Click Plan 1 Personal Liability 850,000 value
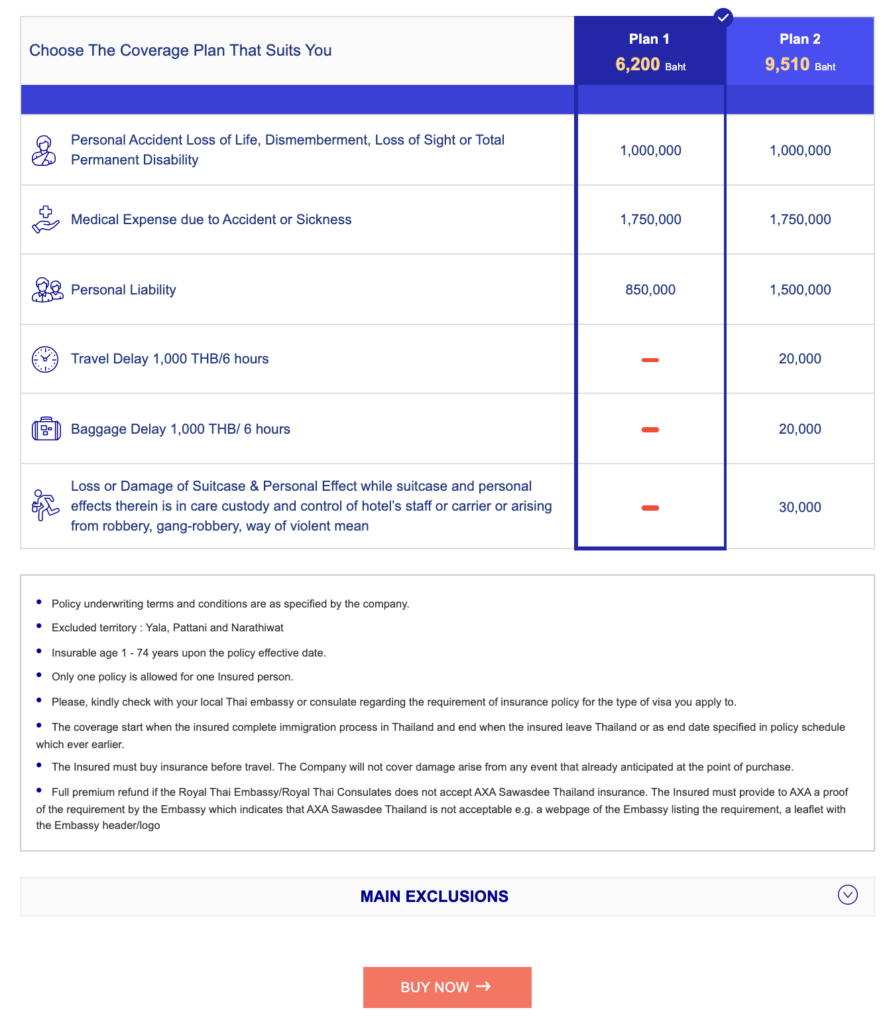This screenshot has width=887, height=1024. pos(650,290)
